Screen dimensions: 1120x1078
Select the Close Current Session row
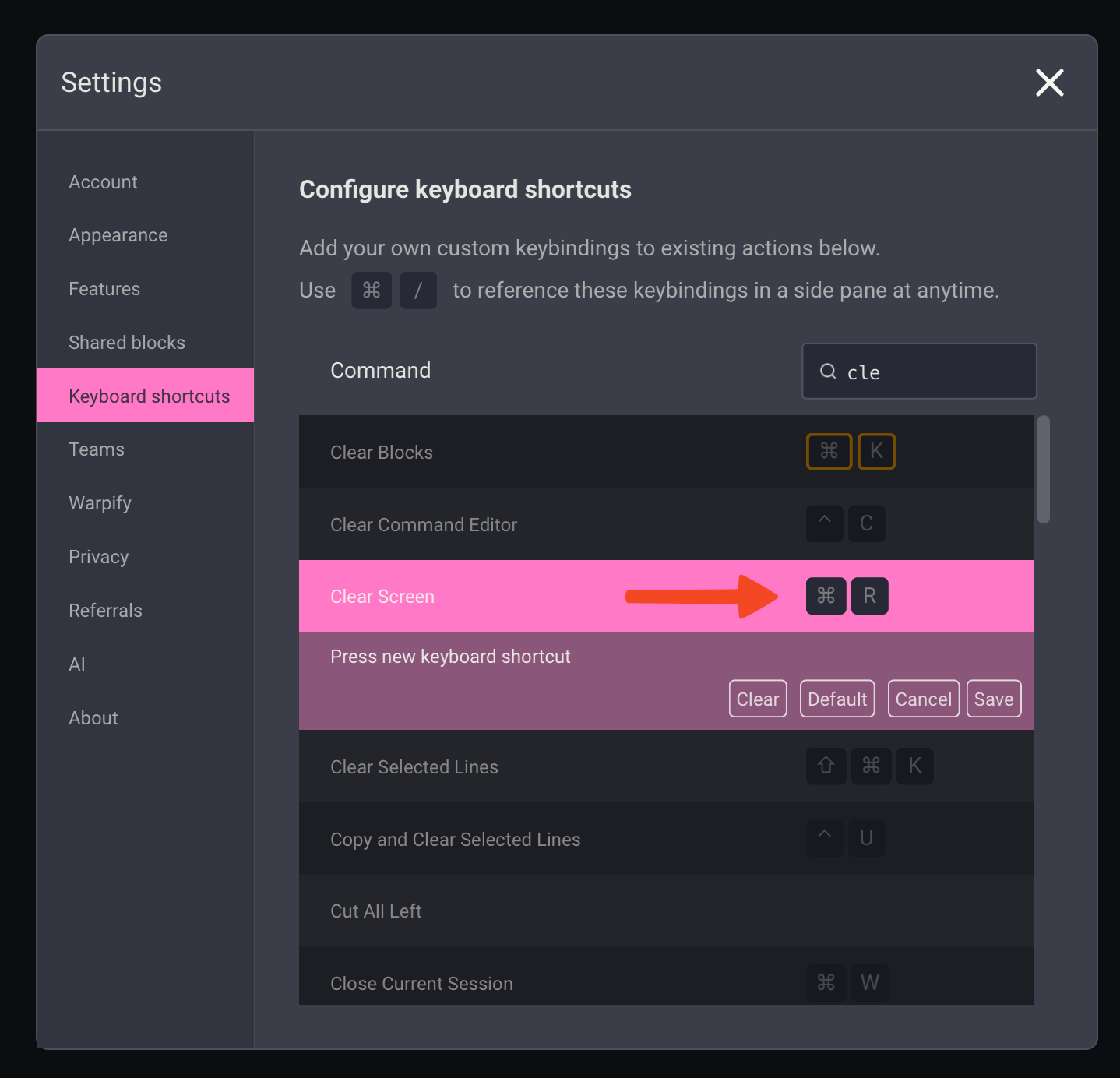coord(667,977)
